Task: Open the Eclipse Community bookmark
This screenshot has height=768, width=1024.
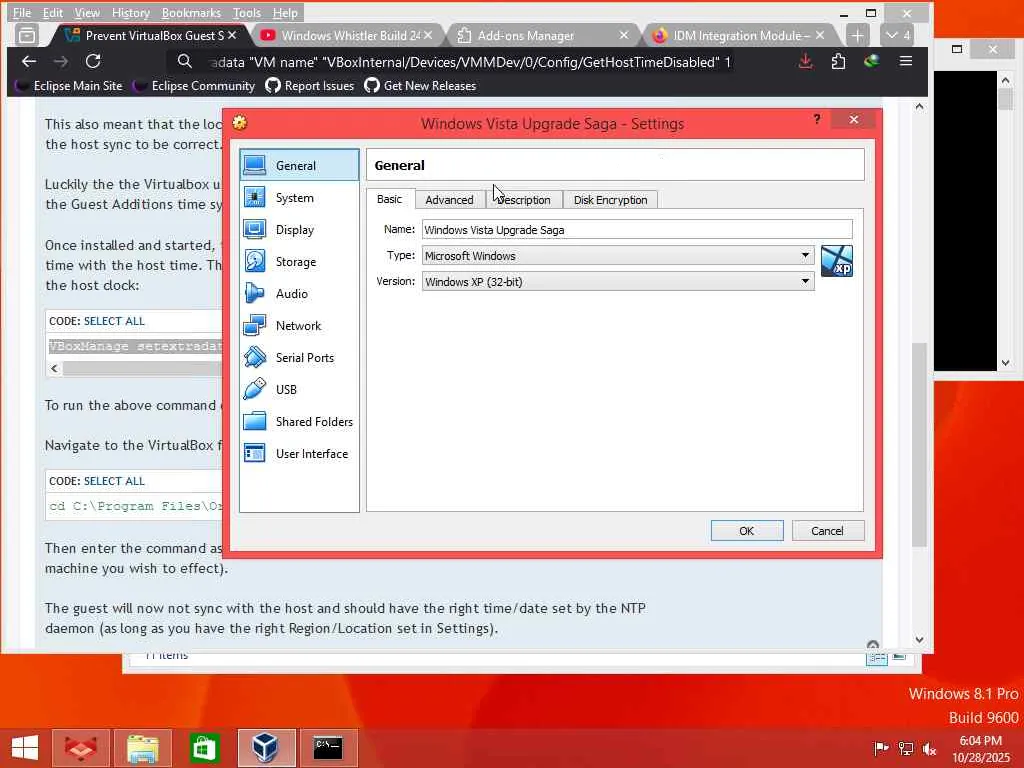Action: click(x=194, y=86)
